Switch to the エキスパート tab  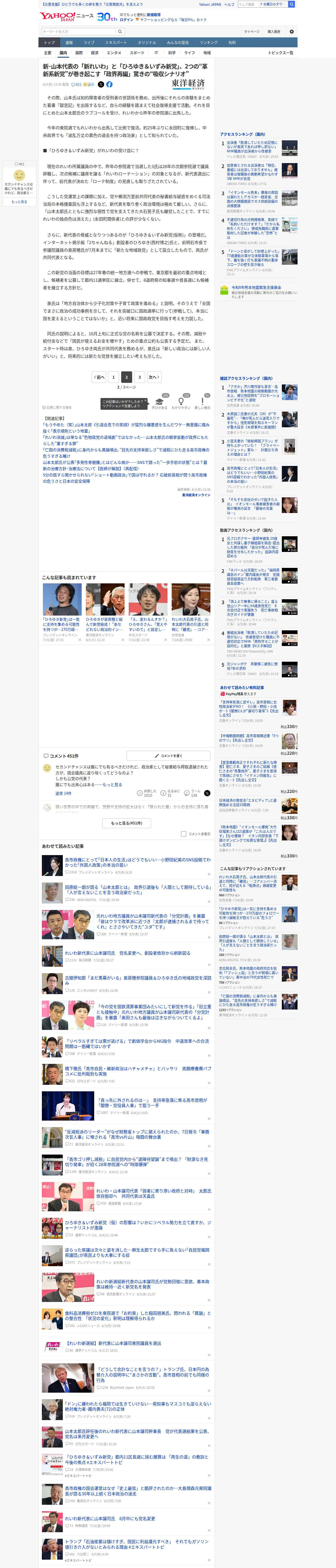pyautogui.click(x=116, y=43)
